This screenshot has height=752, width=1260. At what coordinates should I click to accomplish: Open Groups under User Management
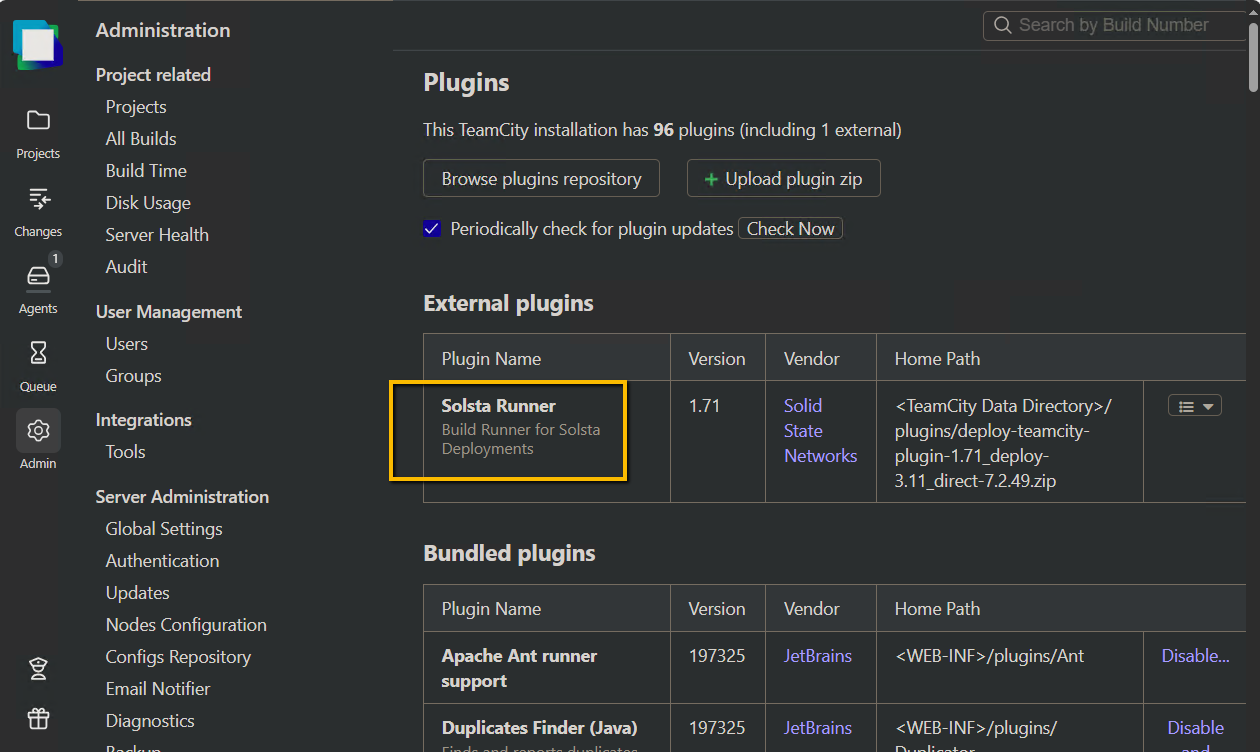click(133, 376)
